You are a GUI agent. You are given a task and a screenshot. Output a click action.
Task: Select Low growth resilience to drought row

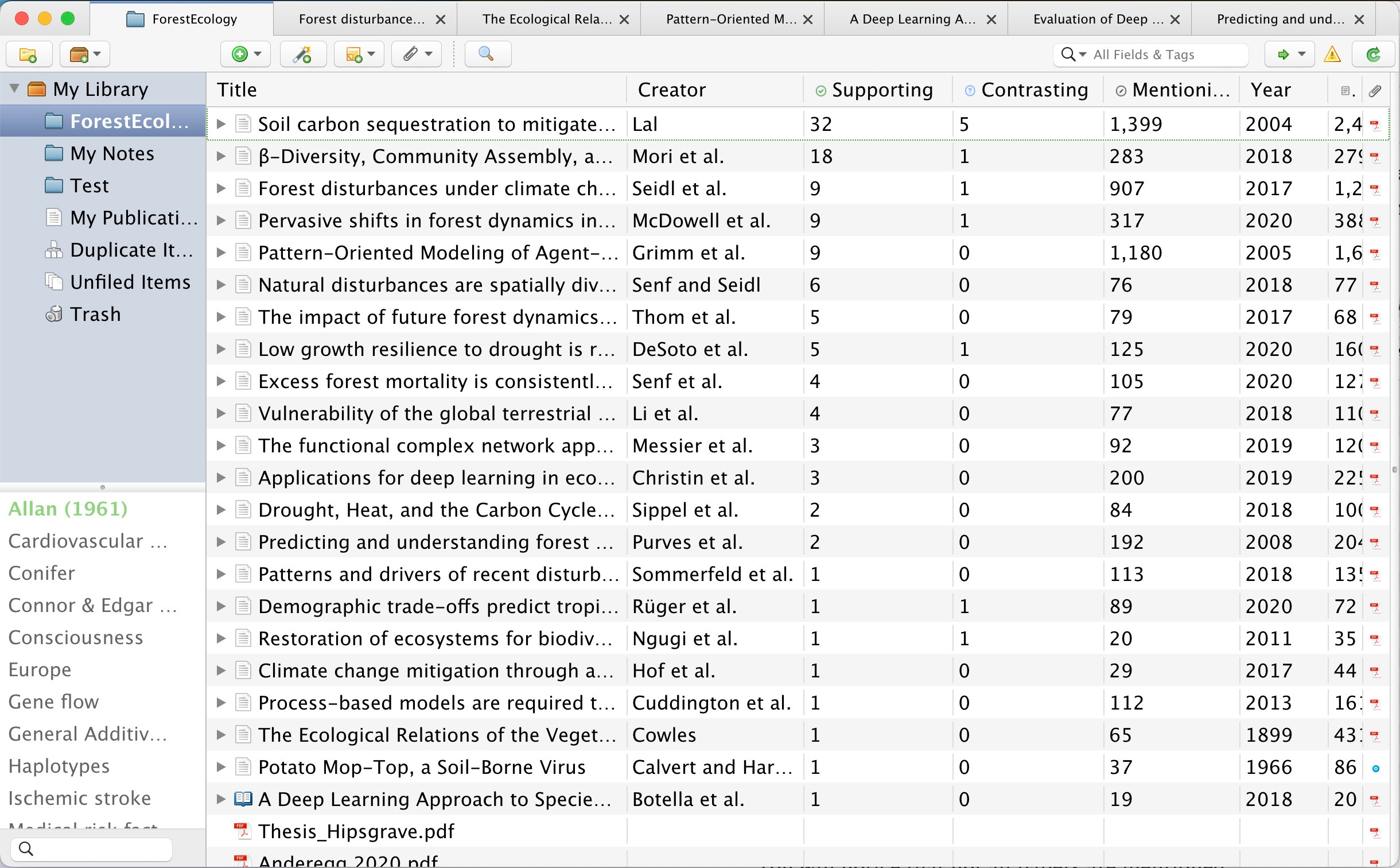pos(798,349)
